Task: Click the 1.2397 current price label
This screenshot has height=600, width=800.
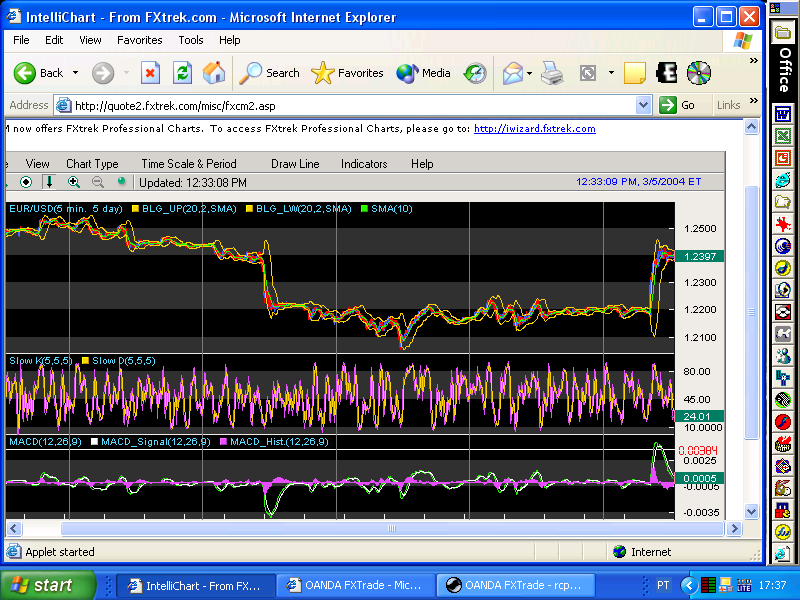Action: coord(699,256)
